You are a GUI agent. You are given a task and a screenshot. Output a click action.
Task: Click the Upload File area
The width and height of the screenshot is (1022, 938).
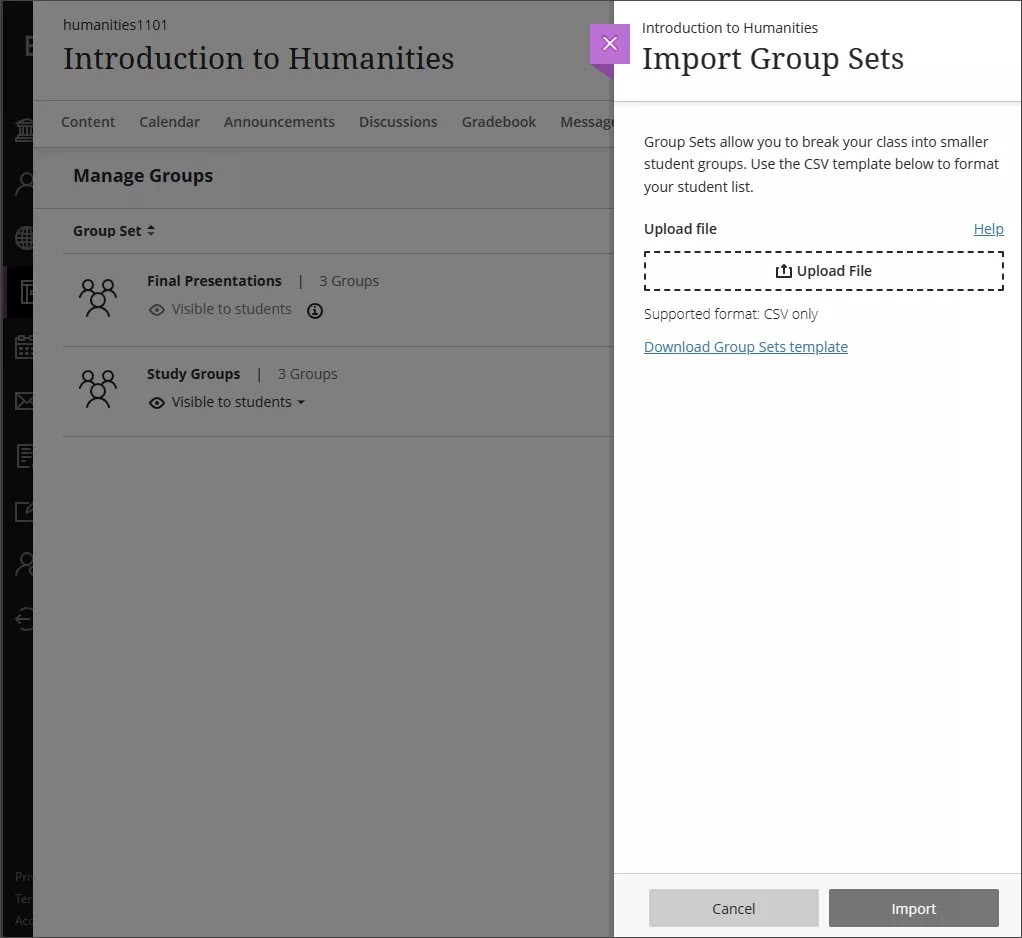pos(823,270)
